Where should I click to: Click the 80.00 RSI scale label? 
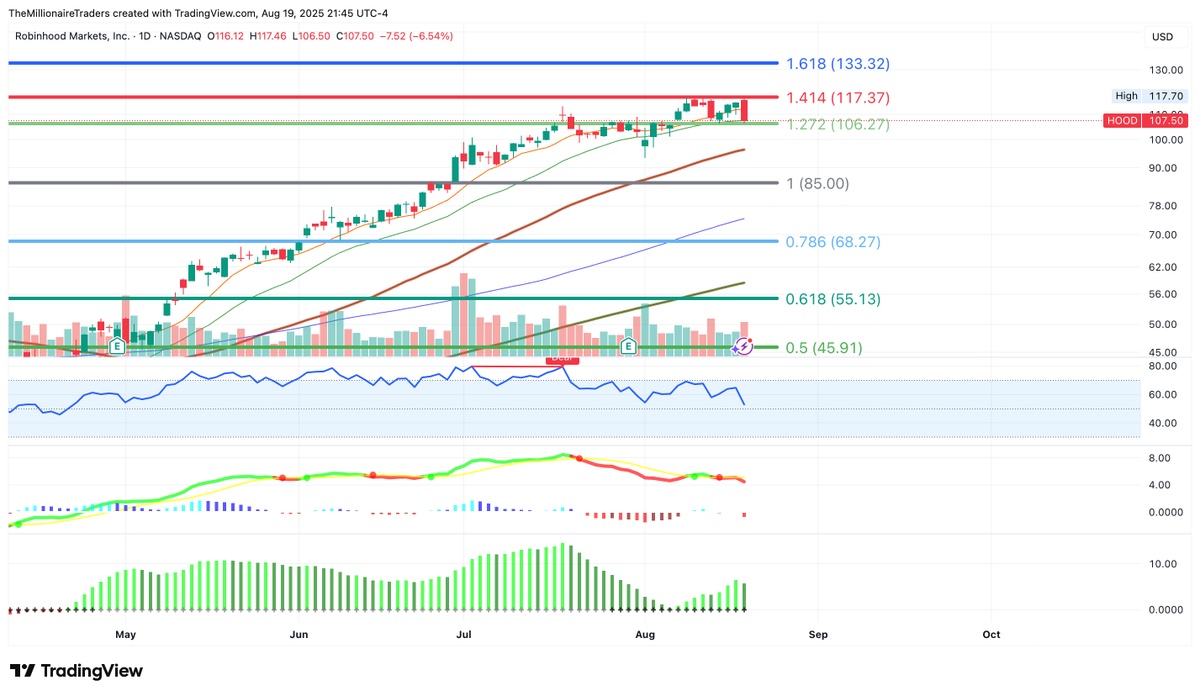(1165, 366)
